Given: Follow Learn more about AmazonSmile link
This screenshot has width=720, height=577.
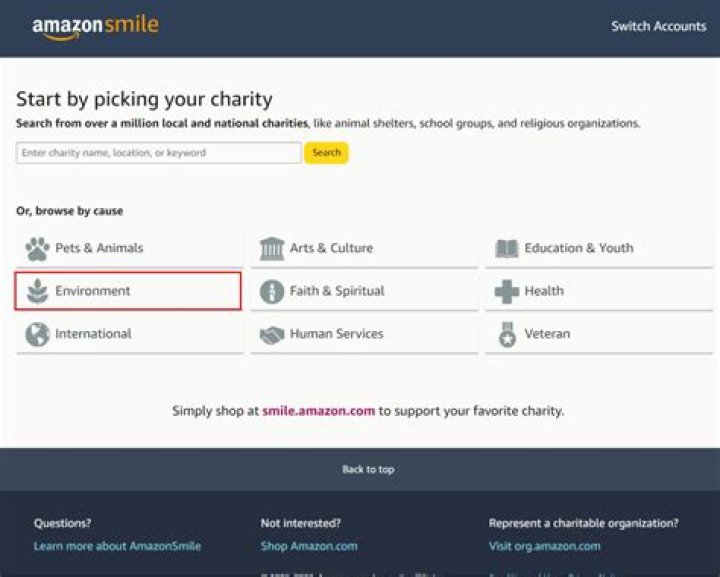Looking at the screenshot, I should [117, 546].
